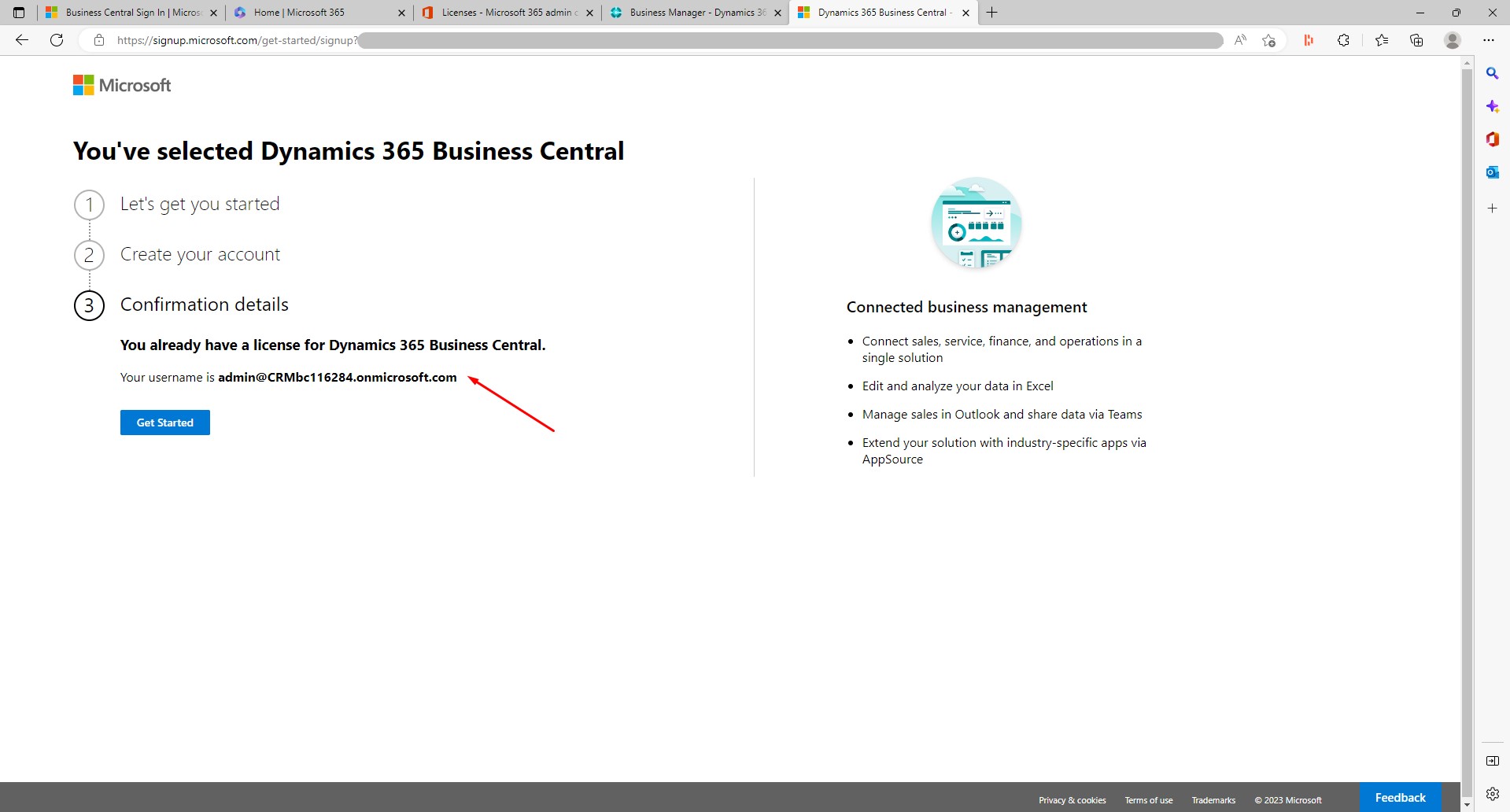Open site info via the lock icon
Viewport: 1510px width, 812px height.
tap(99, 40)
